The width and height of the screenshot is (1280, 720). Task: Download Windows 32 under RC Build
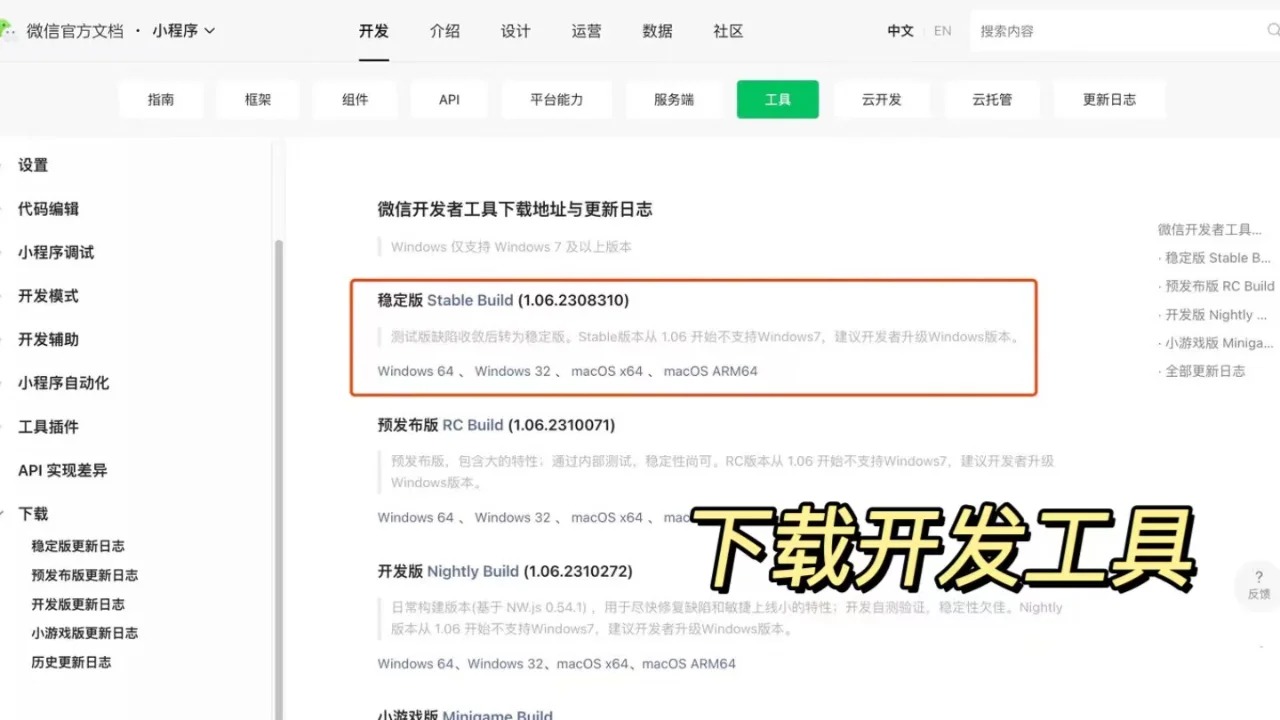tap(512, 517)
